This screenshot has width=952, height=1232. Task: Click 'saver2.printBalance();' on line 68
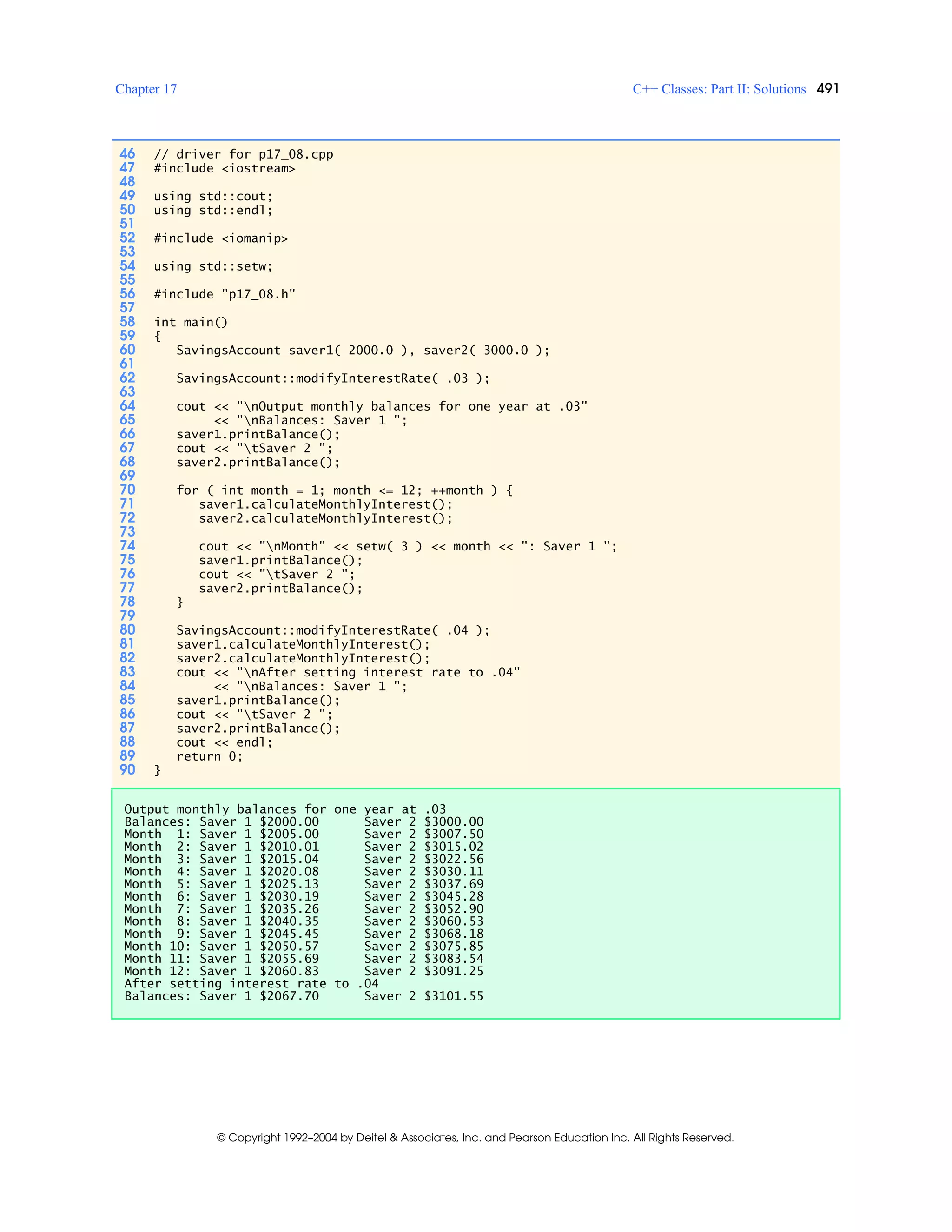(x=258, y=462)
